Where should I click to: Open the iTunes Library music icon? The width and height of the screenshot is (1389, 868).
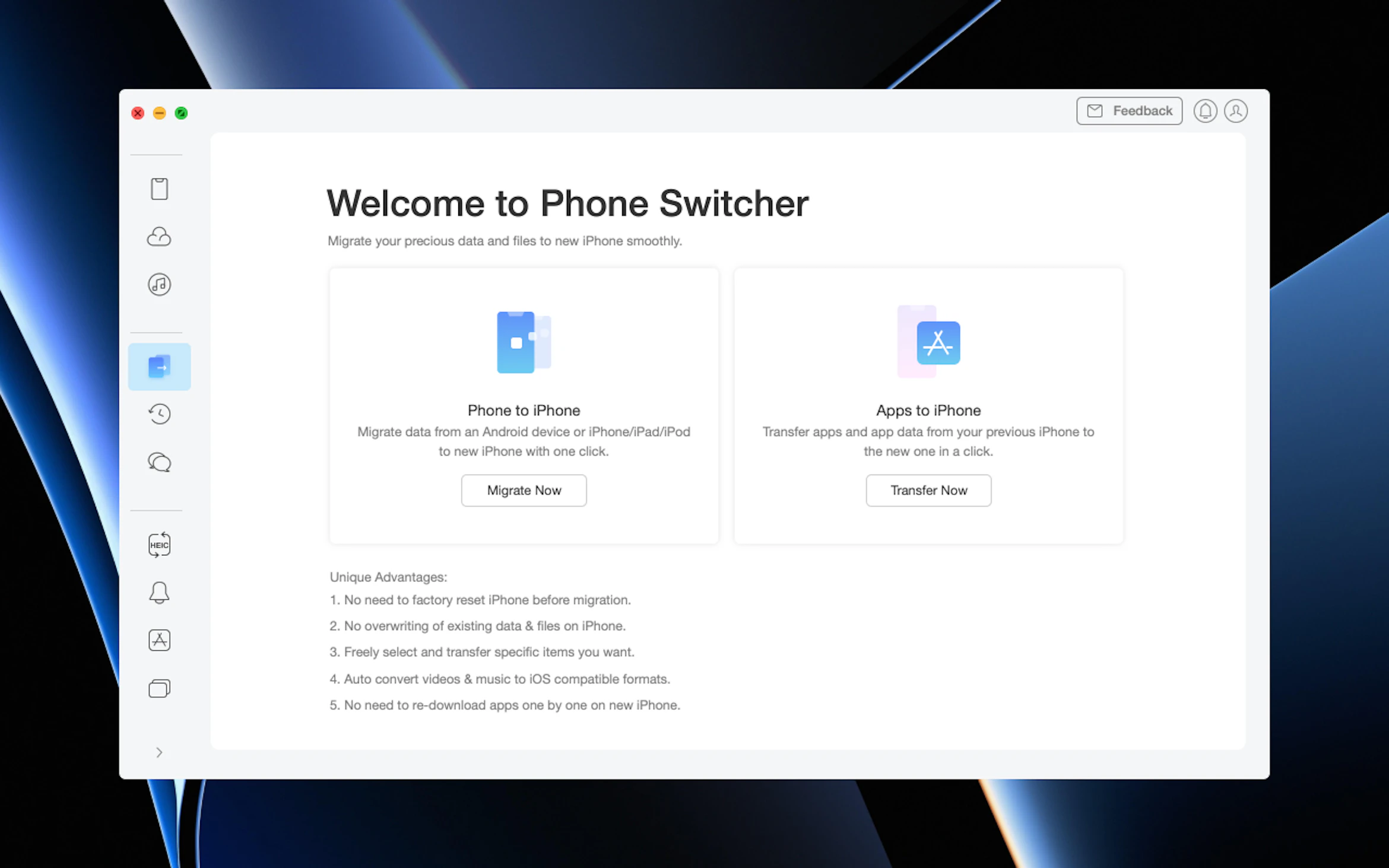[x=159, y=285]
